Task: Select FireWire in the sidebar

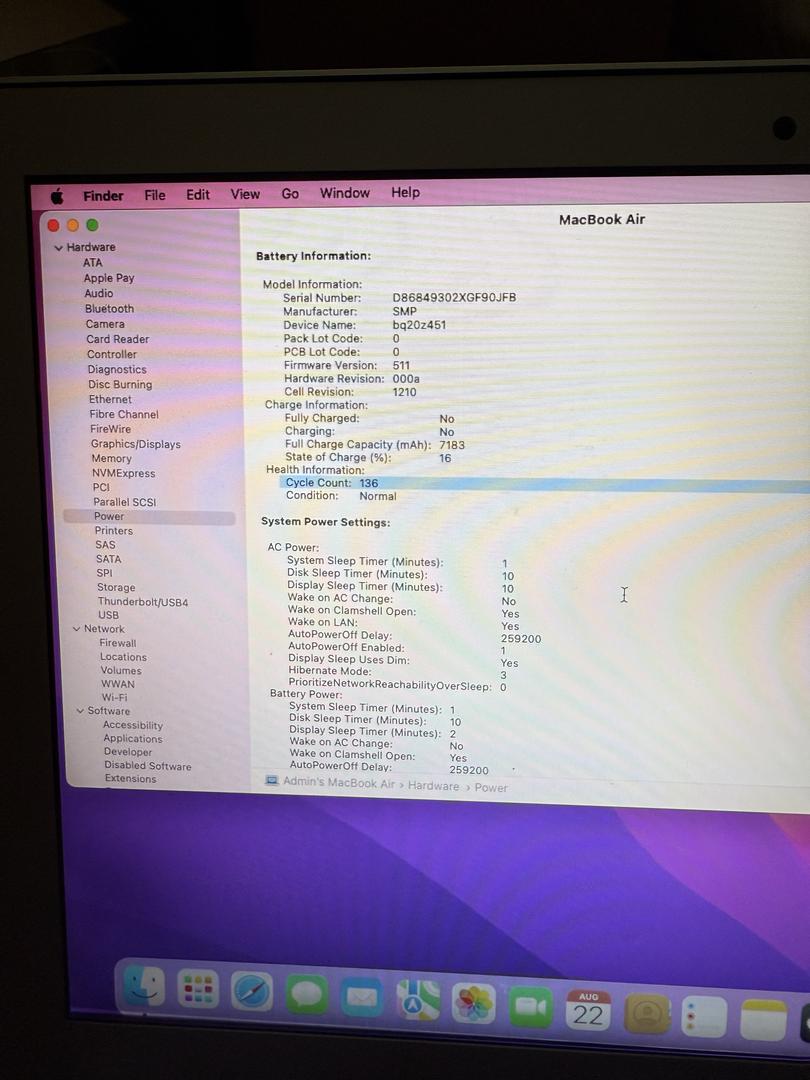Action: click(110, 428)
